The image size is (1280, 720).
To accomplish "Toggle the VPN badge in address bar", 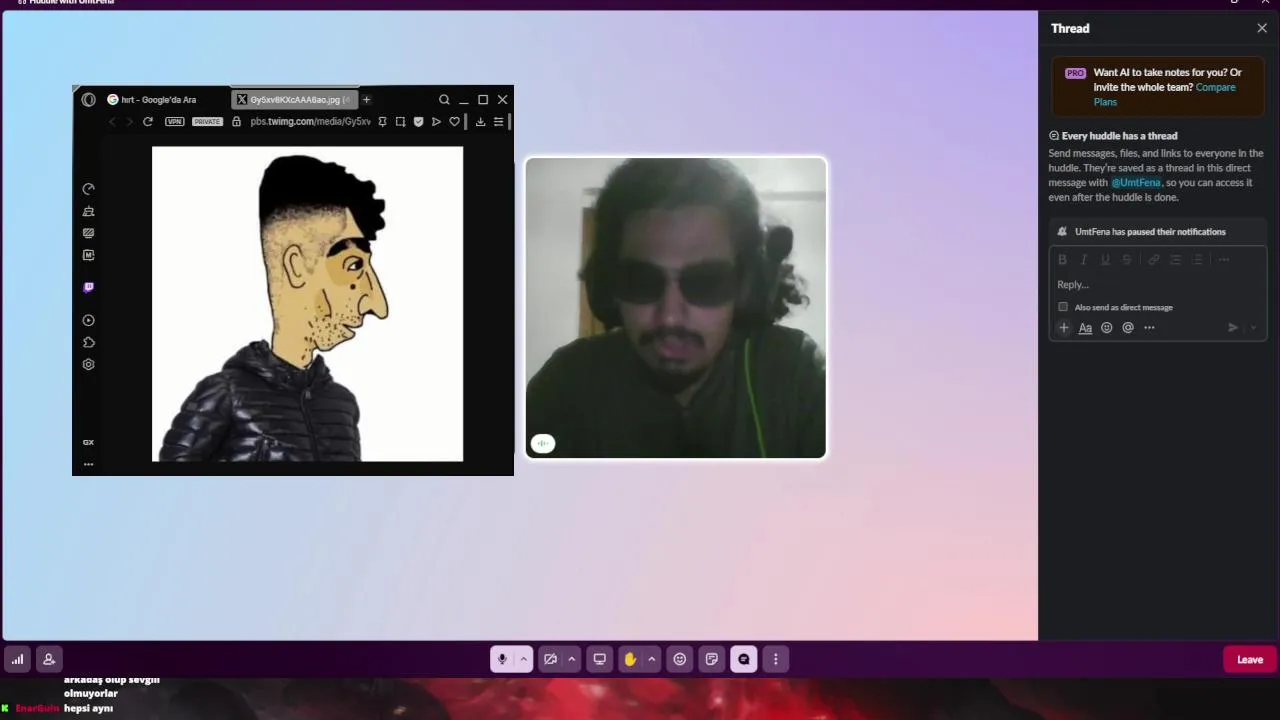I will (x=175, y=122).
